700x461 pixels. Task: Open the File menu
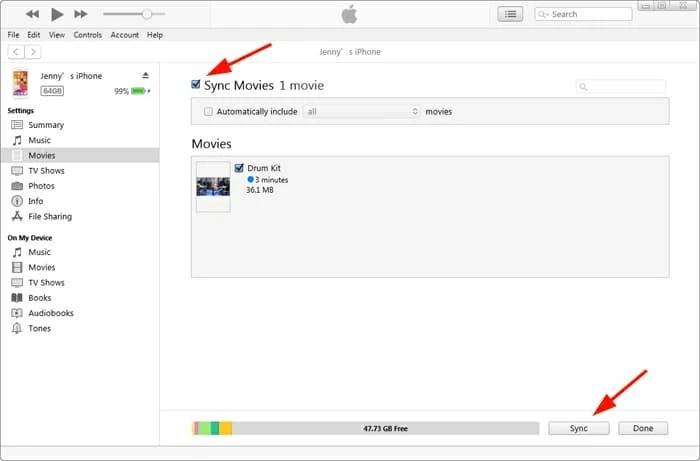pyautogui.click(x=13, y=35)
